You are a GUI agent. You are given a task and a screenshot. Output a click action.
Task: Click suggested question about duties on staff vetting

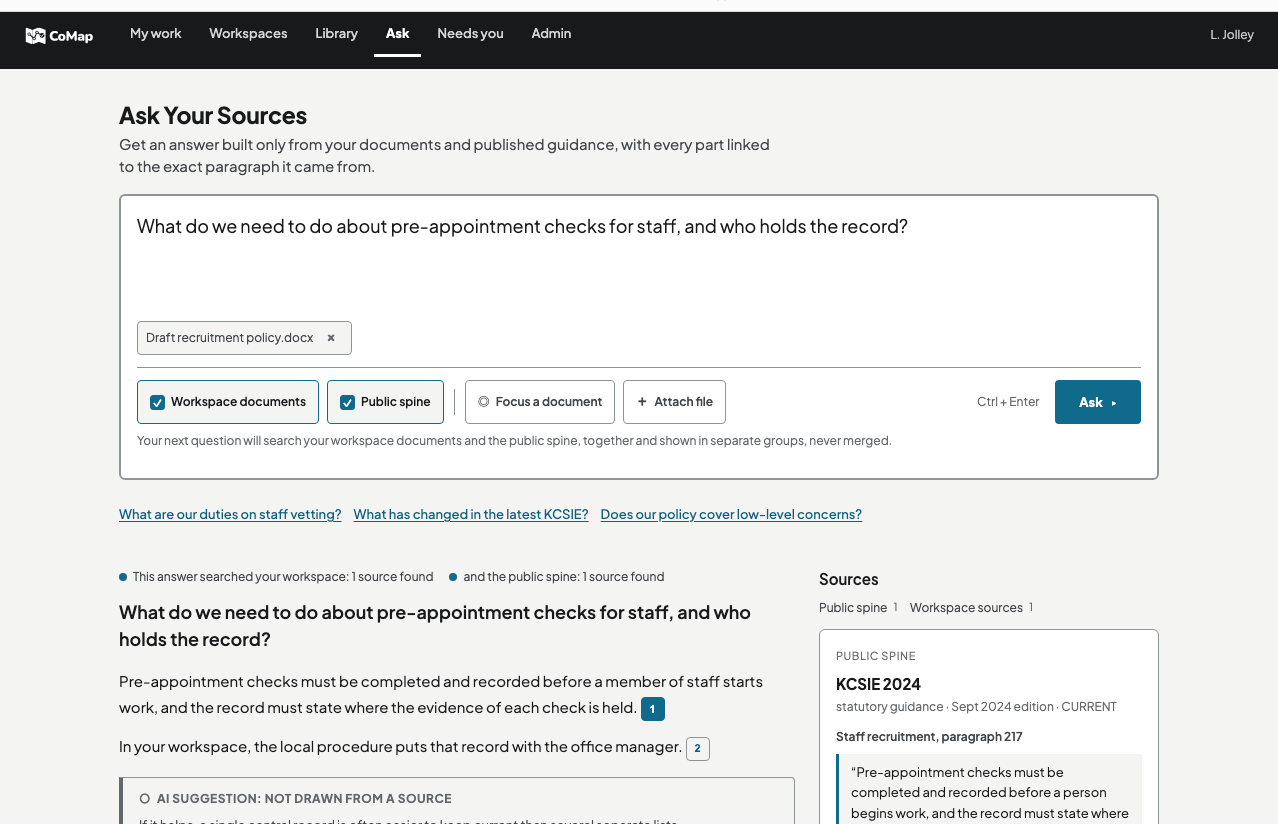230,515
